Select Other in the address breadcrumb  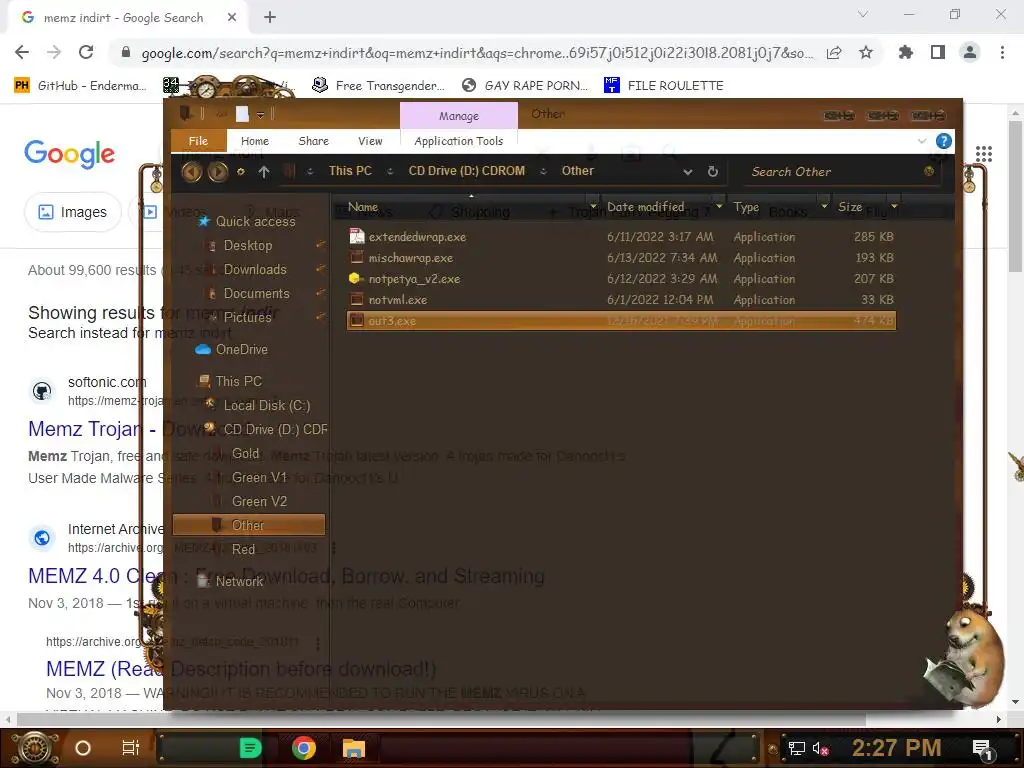pos(577,171)
